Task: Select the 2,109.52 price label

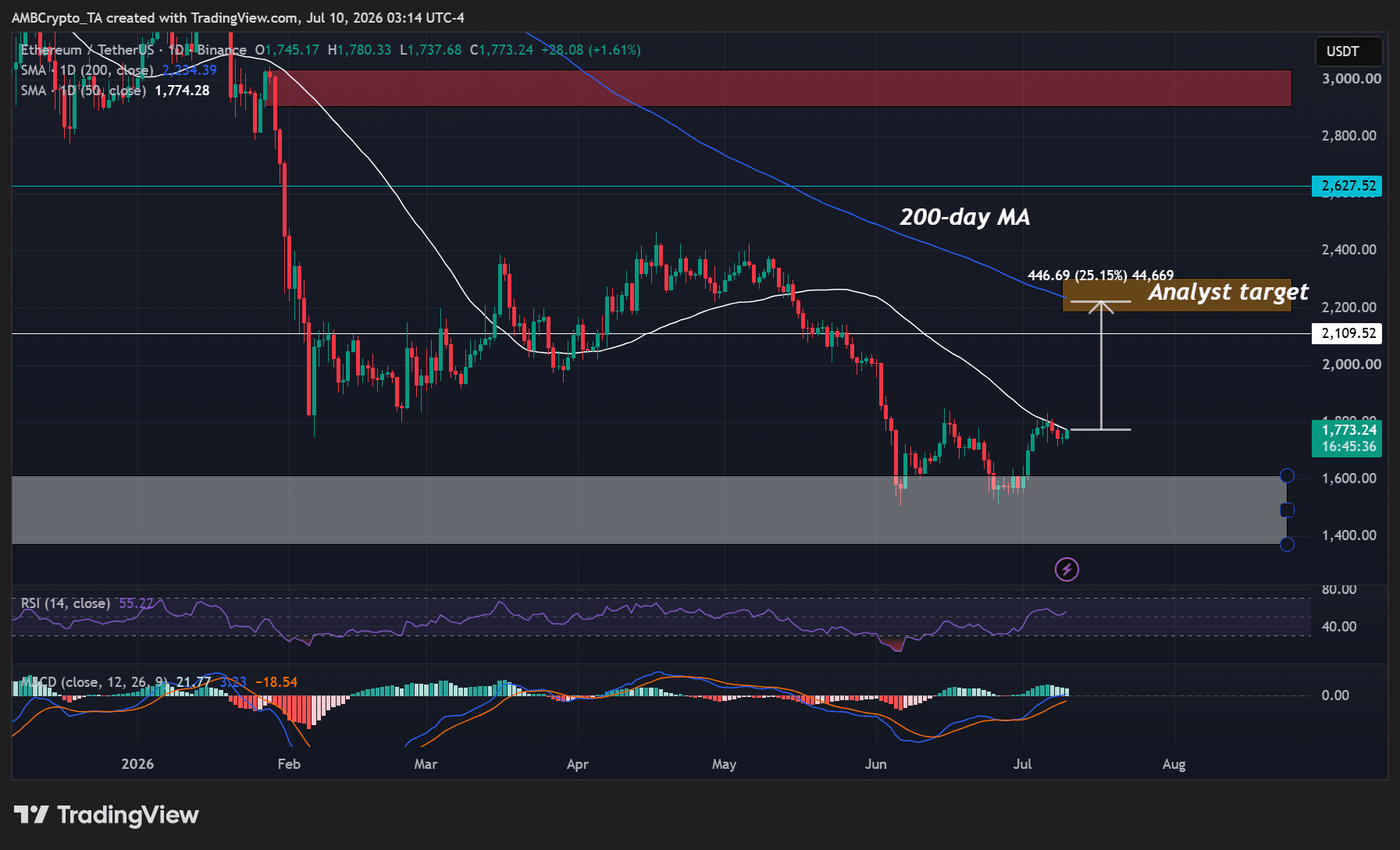Action: tap(1347, 333)
